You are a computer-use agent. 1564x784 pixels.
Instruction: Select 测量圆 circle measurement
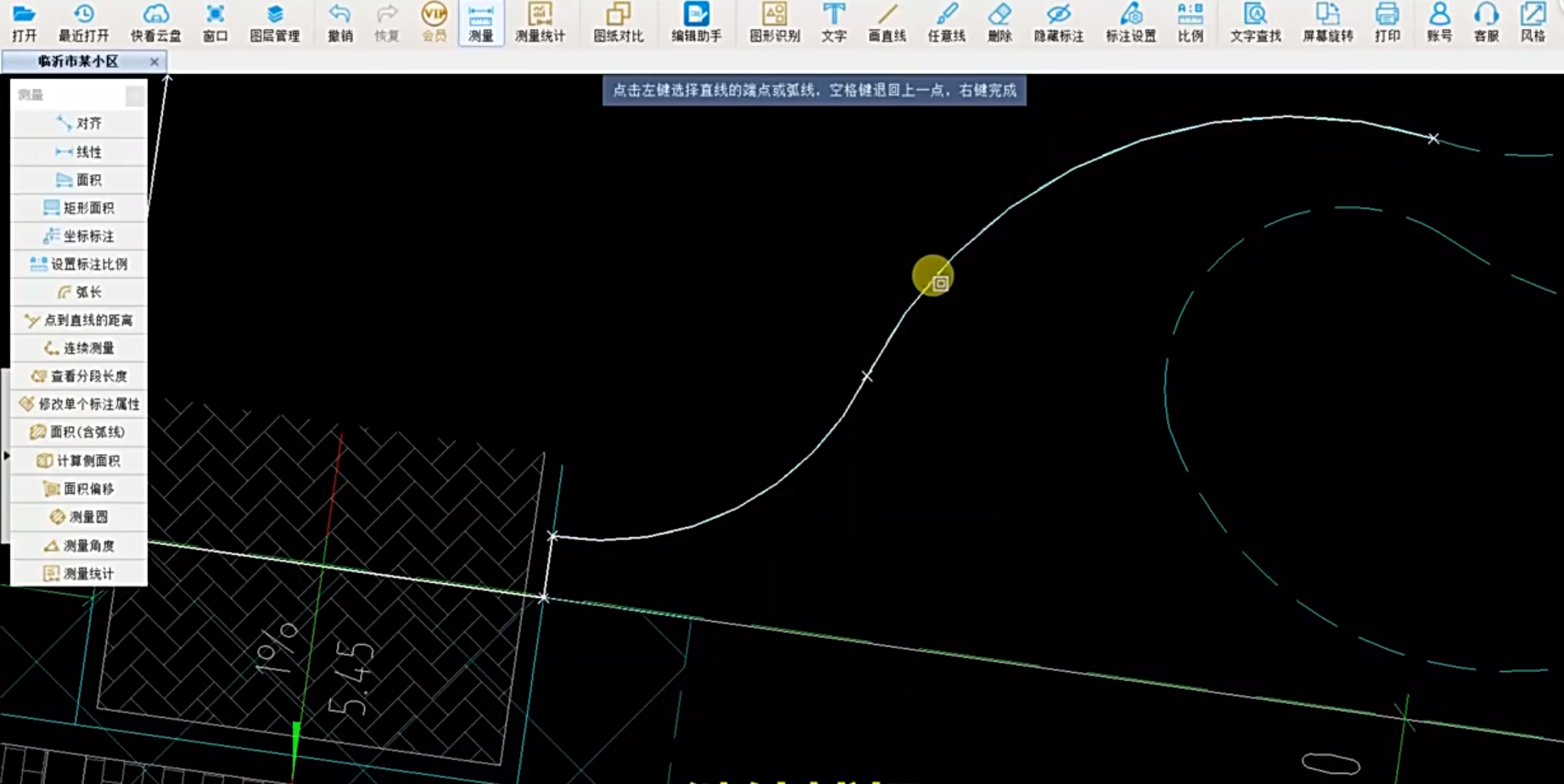[79, 517]
